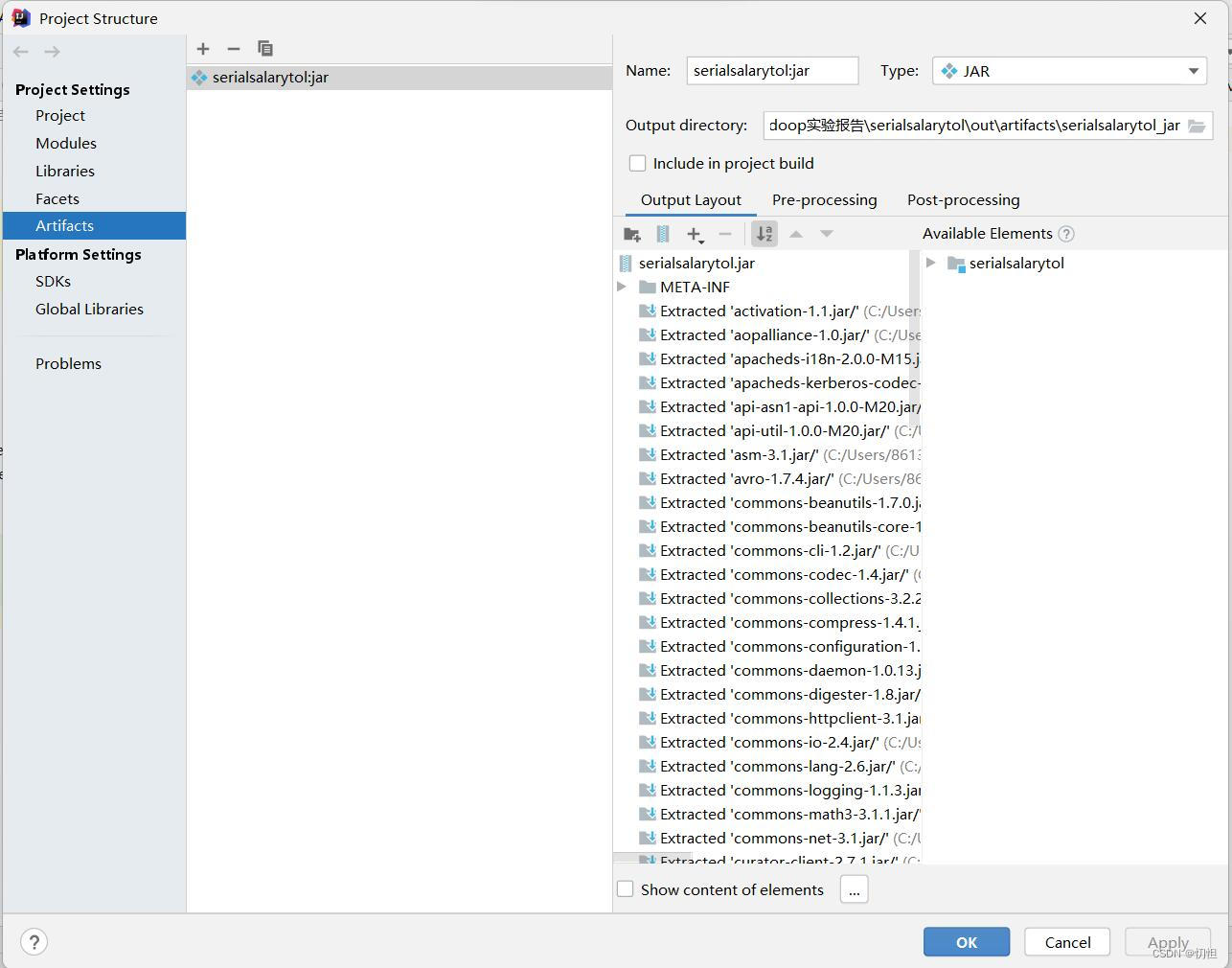This screenshot has width=1232, height=968.
Task: Toggle sort elements by names and types
Action: (764, 234)
